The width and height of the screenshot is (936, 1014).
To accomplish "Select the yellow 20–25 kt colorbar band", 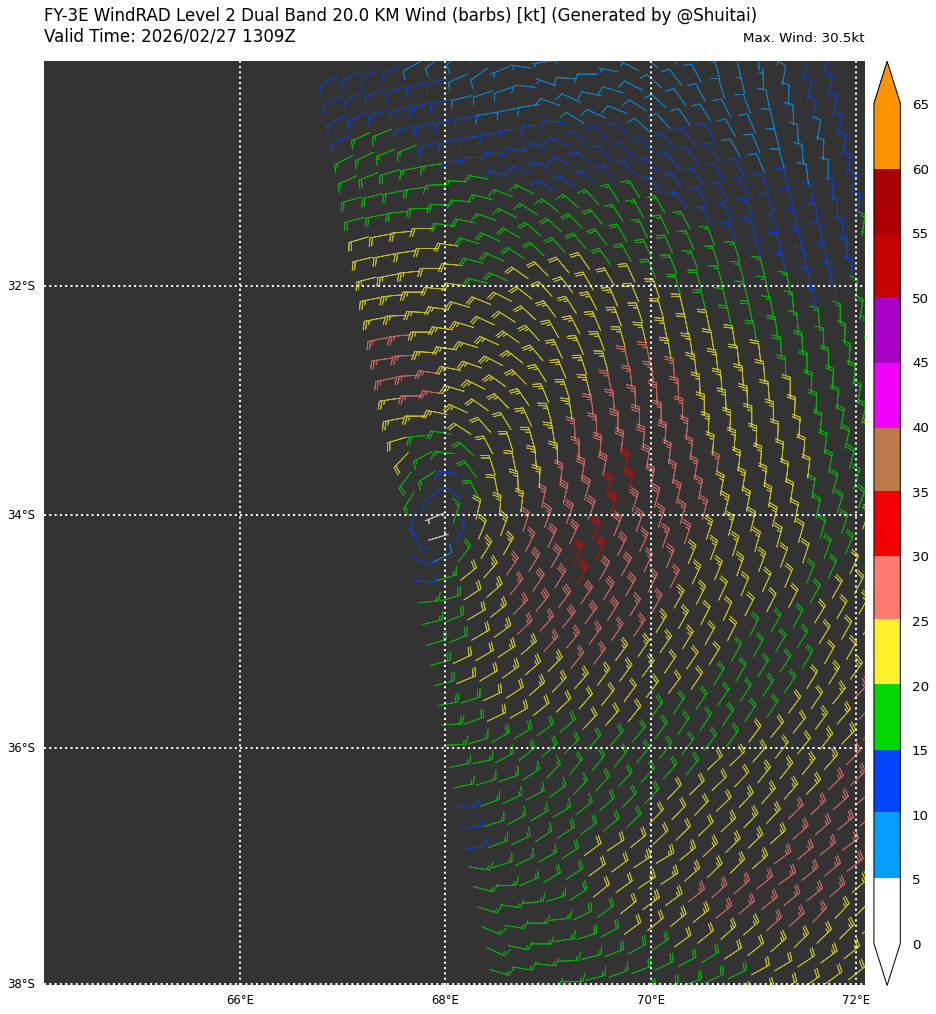I will (886, 652).
